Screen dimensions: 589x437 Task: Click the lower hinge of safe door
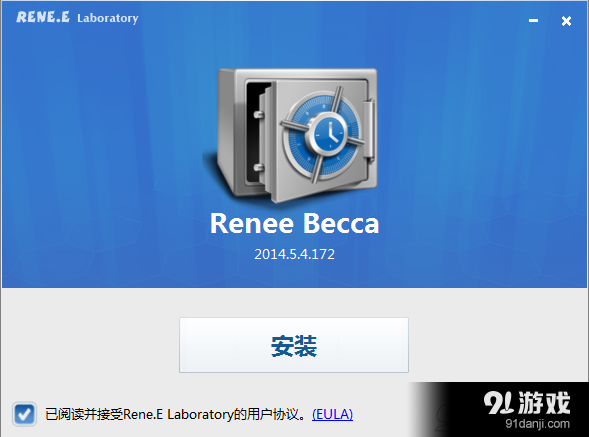[258, 167]
